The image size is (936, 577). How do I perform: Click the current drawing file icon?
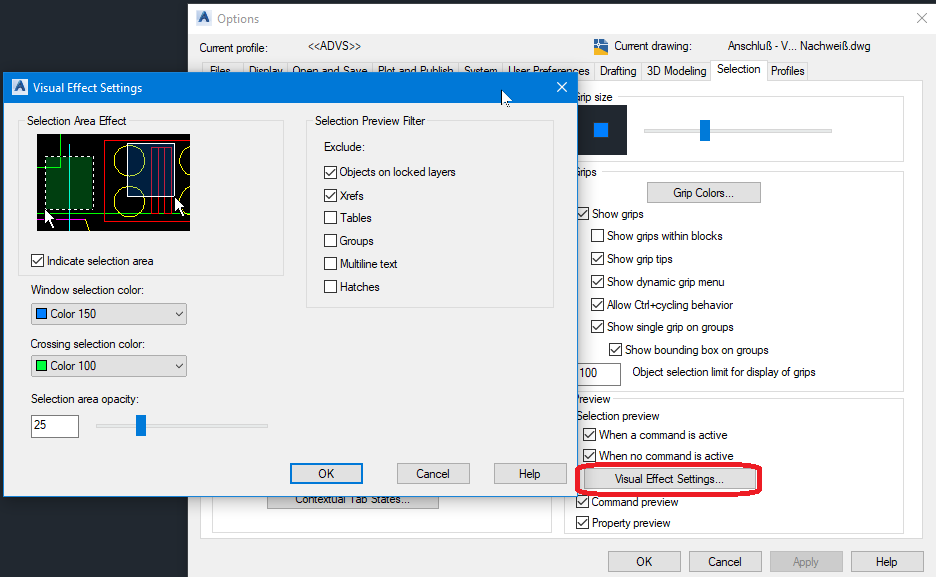(x=601, y=46)
